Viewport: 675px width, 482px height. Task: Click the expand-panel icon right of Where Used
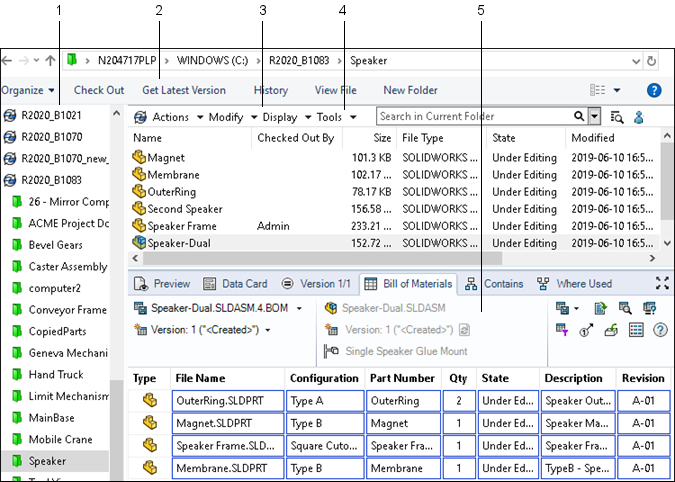click(661, 283)
